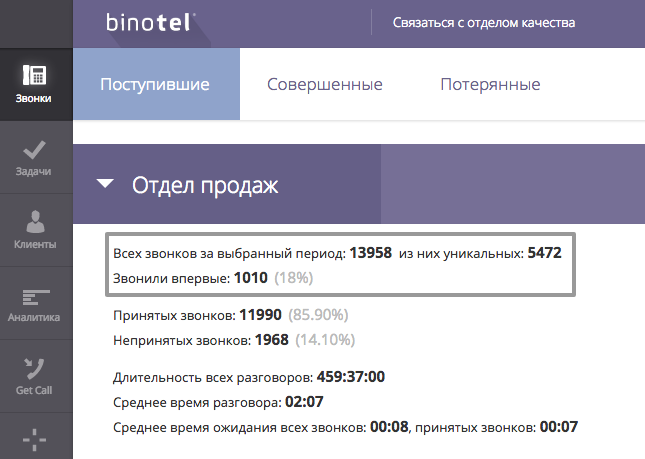Viewport: 645px width, 459px height.
Task: Click the Принятых звонков label
Action: click(174, 315)
